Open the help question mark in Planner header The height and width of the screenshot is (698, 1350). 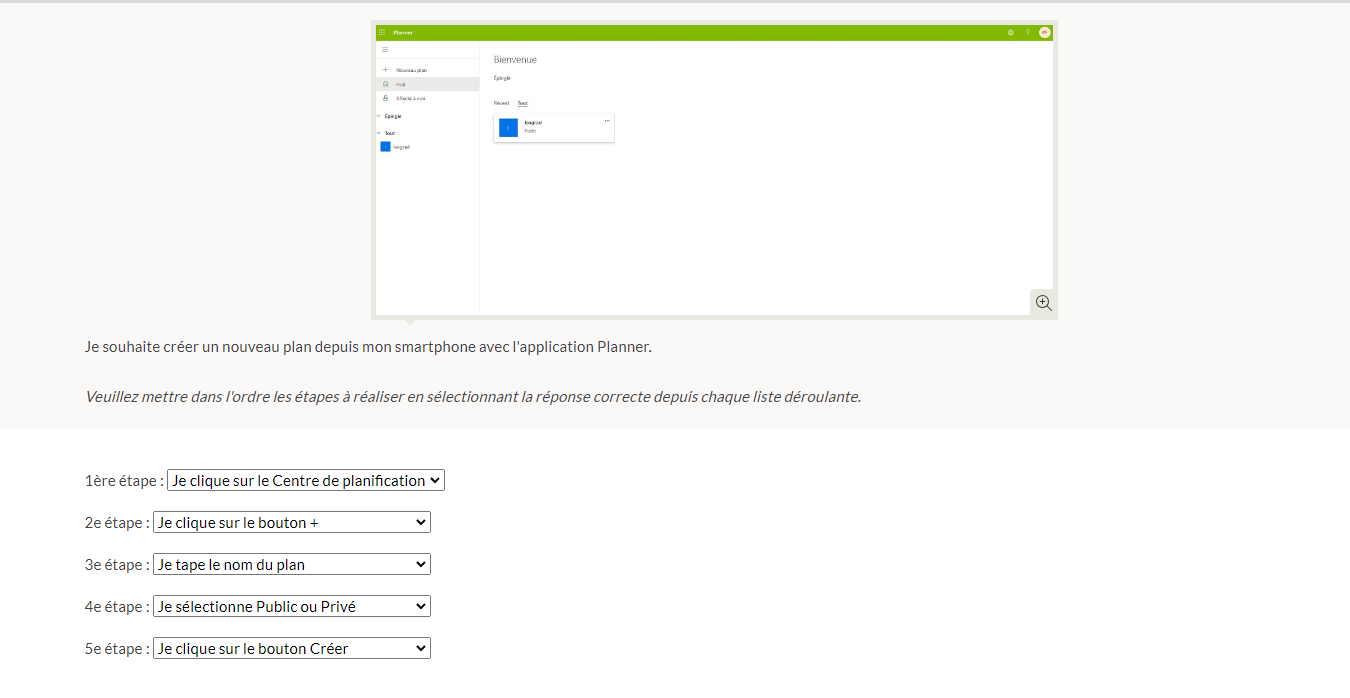(1027, 32)
